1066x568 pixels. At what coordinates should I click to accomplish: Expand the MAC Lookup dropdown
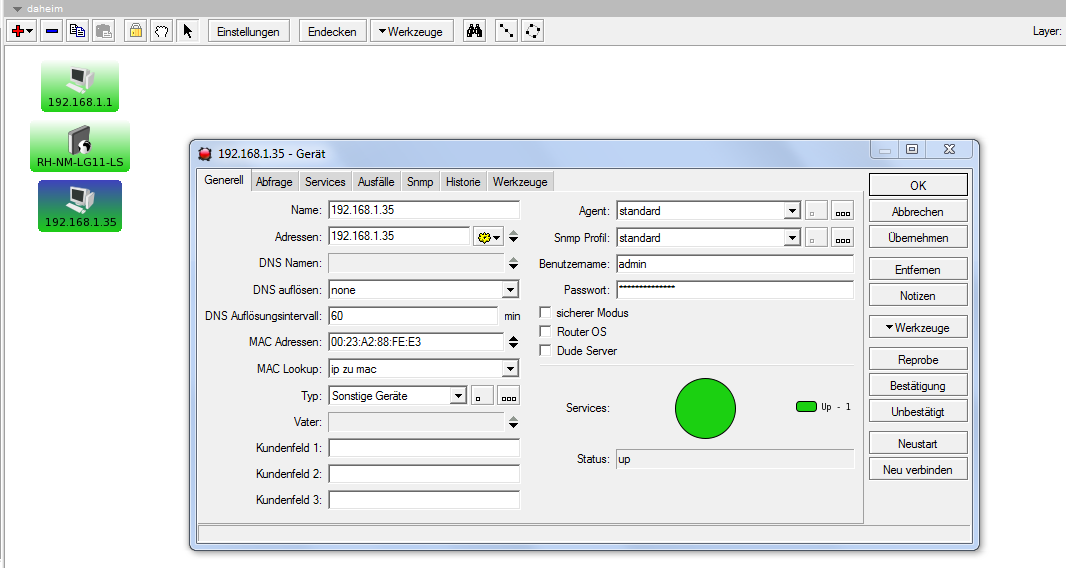(510, 369)
